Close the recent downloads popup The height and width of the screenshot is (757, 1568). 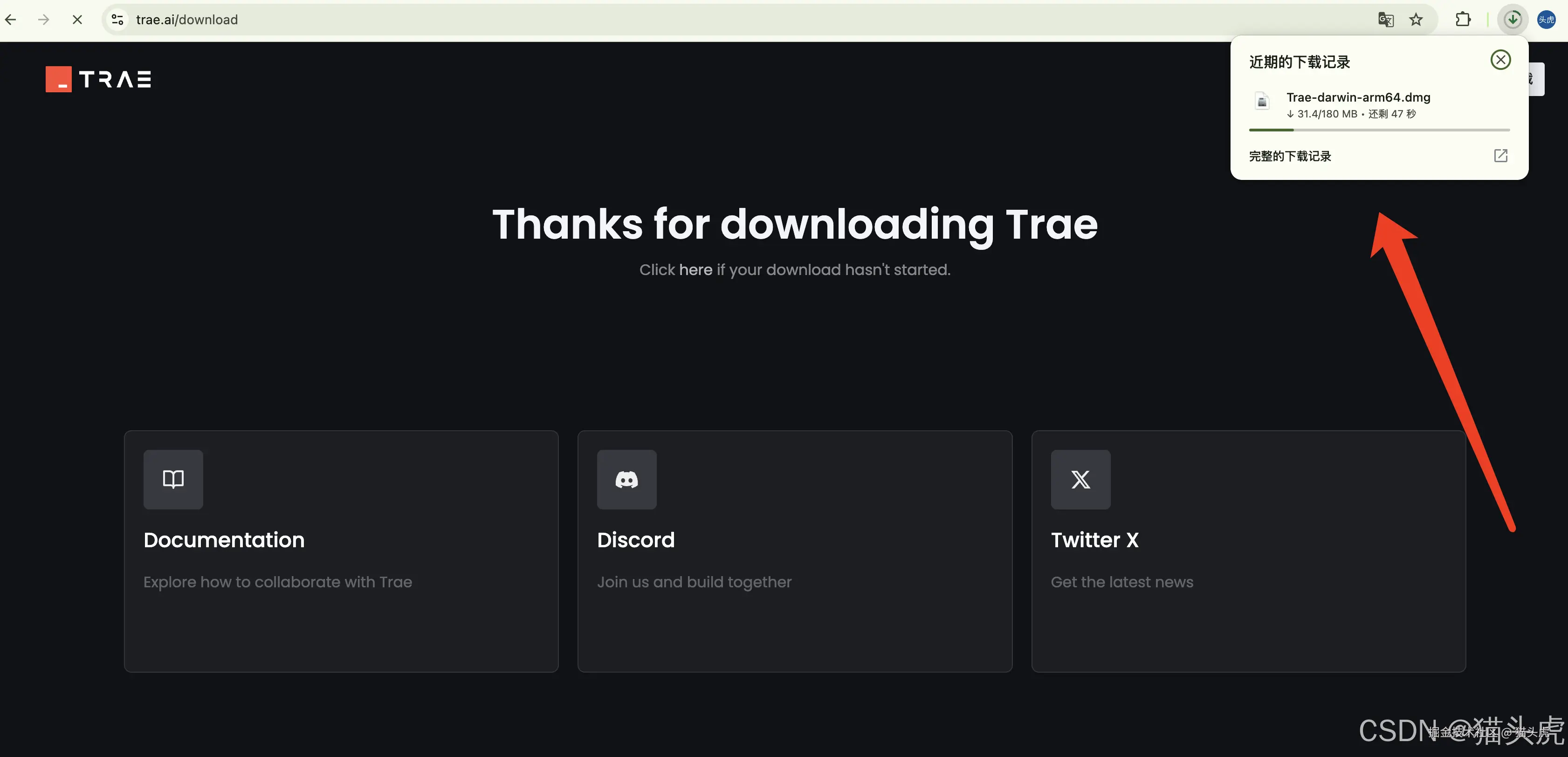pos(1500,60)
